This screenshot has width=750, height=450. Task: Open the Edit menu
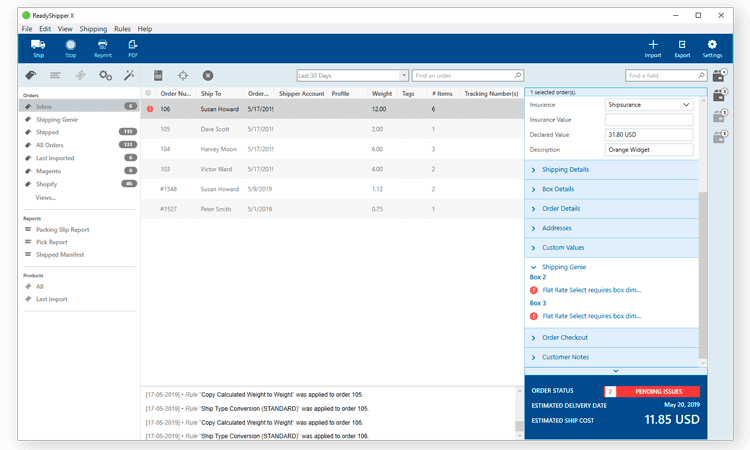pyautogui.click(x=45, y=29)
